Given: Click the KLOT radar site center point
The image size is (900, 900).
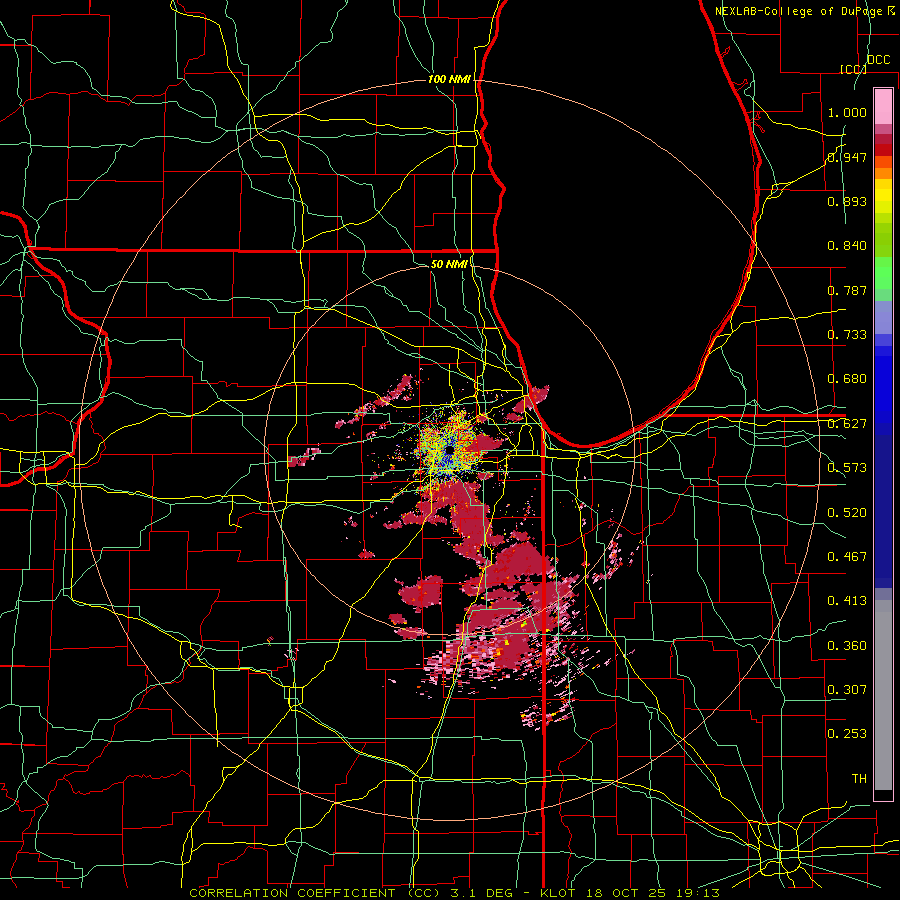Looking at the screenshot, I should tap(449, 451).
